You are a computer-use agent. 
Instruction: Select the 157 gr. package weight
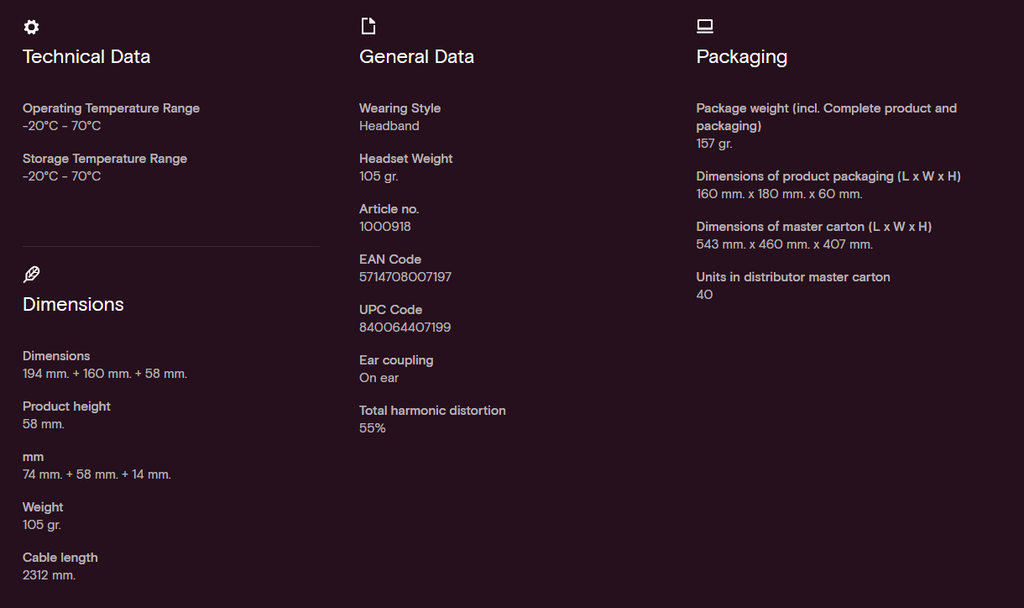714,144
